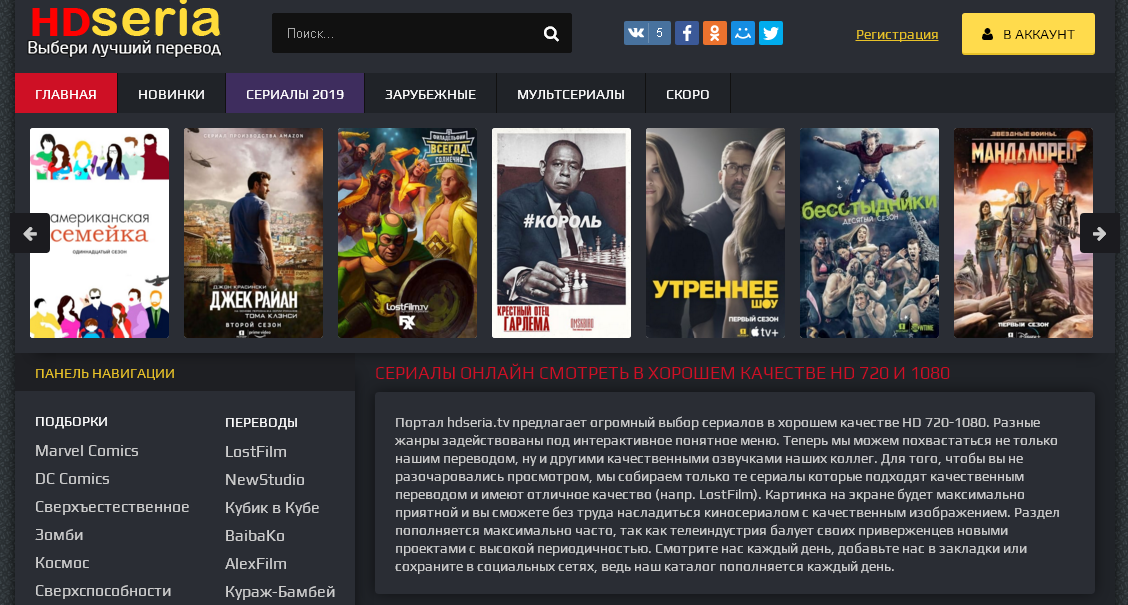Open the МУЛЬТСЕРИАЛЫ menu item
The image size is (1128, 605).
click(570, 94)
